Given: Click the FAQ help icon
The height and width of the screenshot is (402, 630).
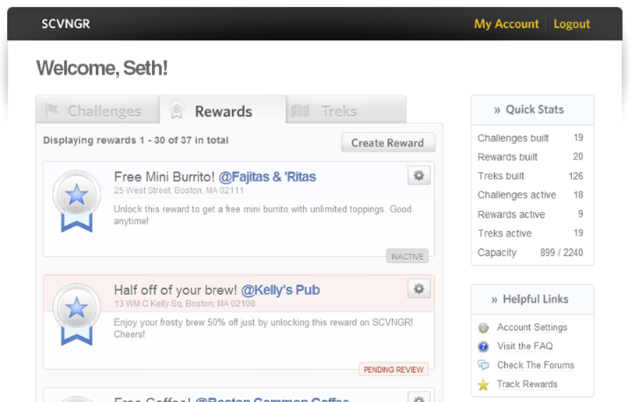Looking at the screenshot, I should pos(484,347).
